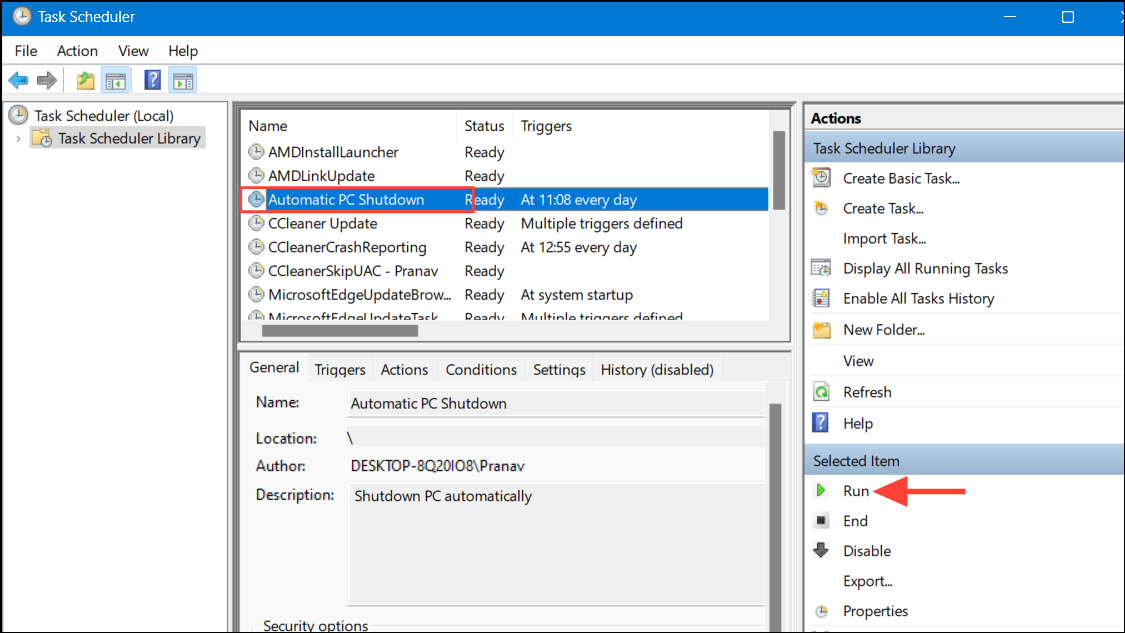Open Help via the question mark toolbar icon
The height and width of the screenshot is (633, 1125).
[x=151, y=79]
